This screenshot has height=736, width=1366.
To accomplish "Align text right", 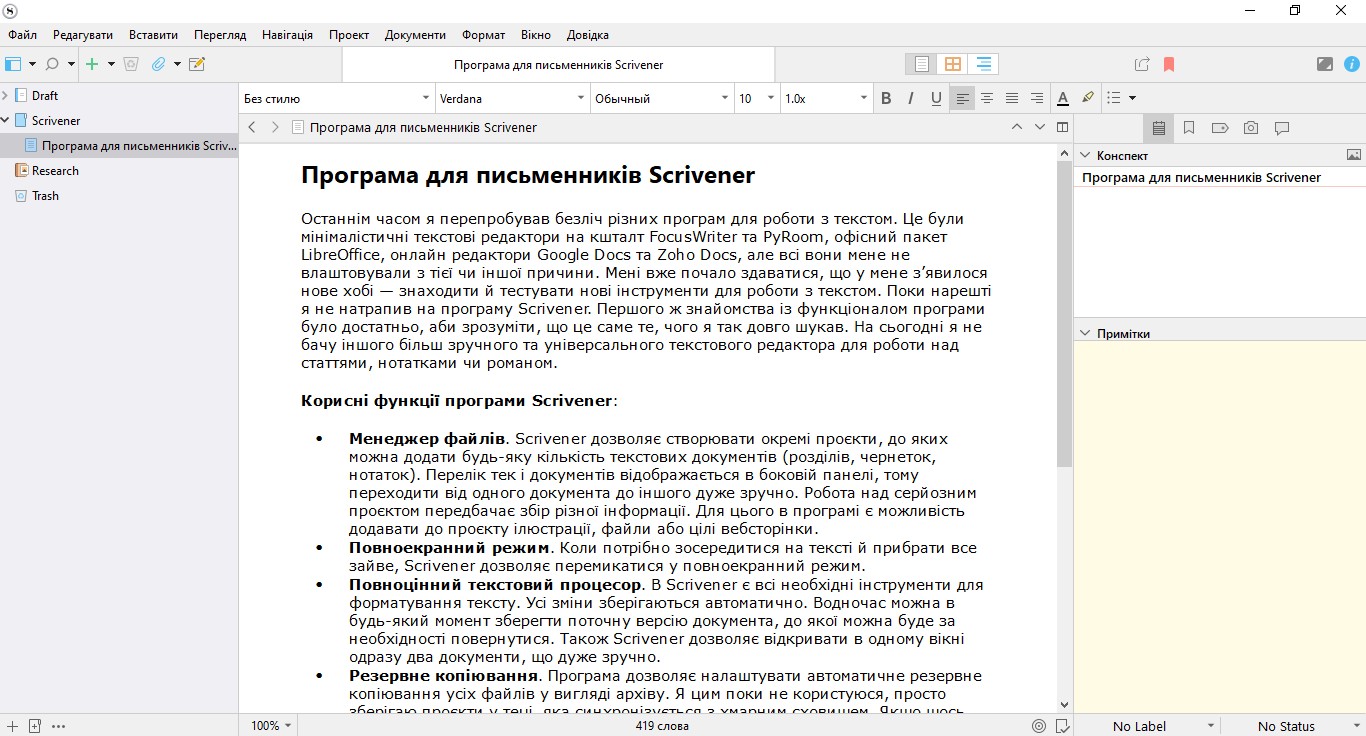I will click(1037, 98).
